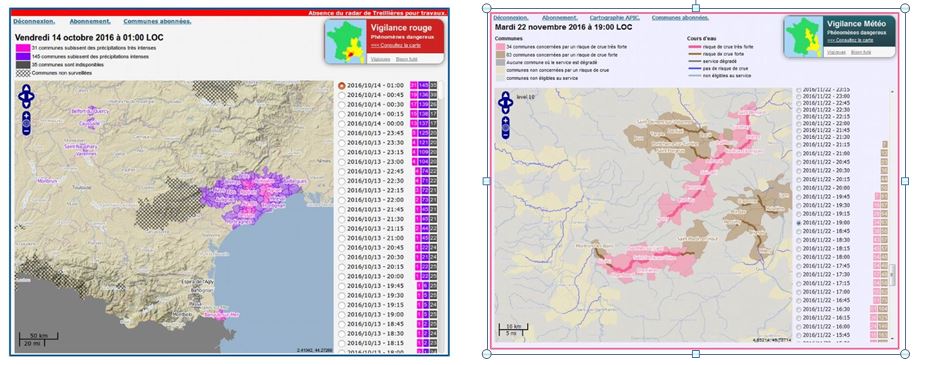The image size is (925, 365).
Task: Select the 2016/11/22 - 18:00 radio option
Action: pos(799,257)
